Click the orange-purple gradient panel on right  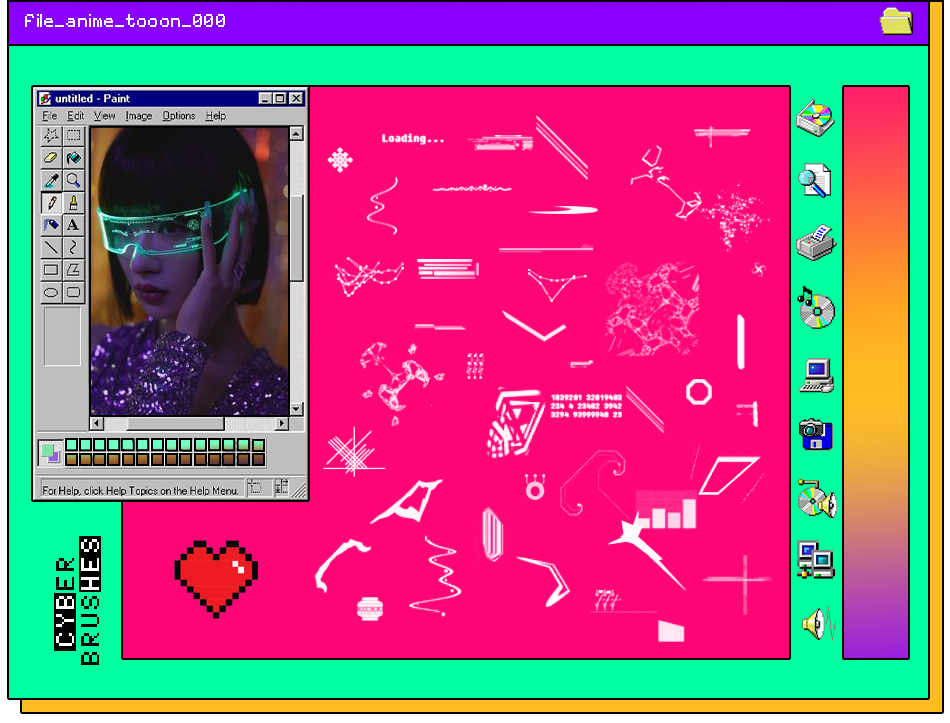(876, 372)
